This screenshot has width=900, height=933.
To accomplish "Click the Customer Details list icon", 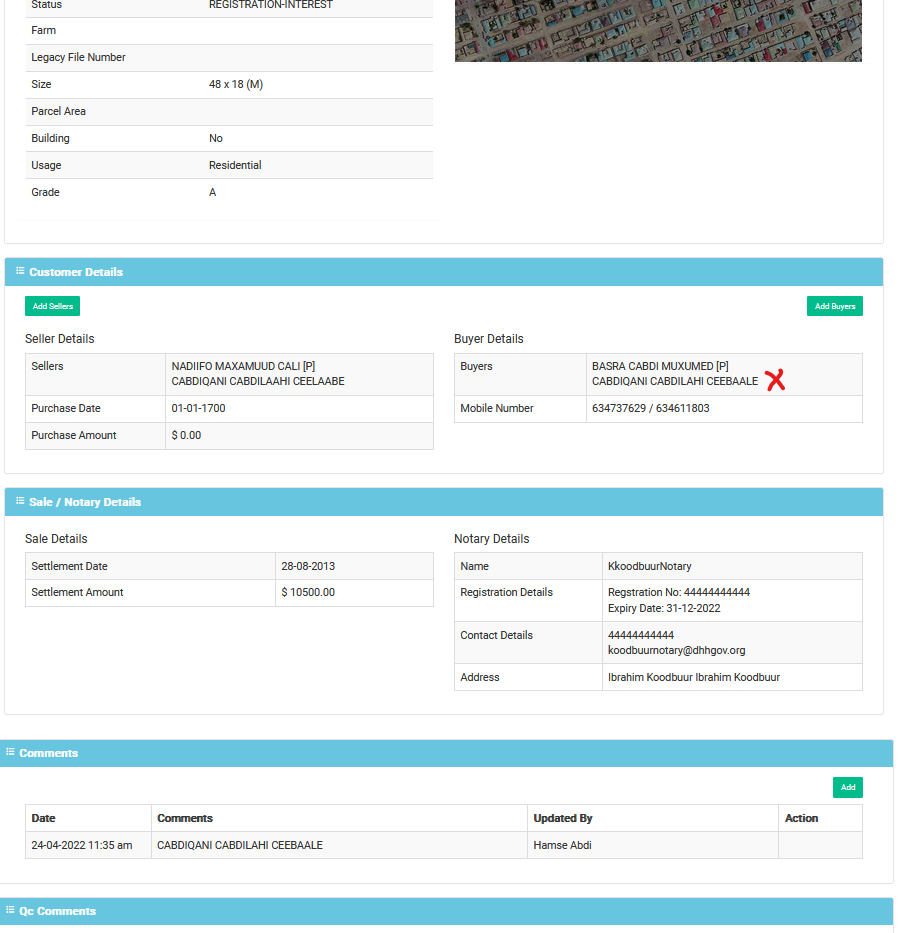I will click(20, 271).
